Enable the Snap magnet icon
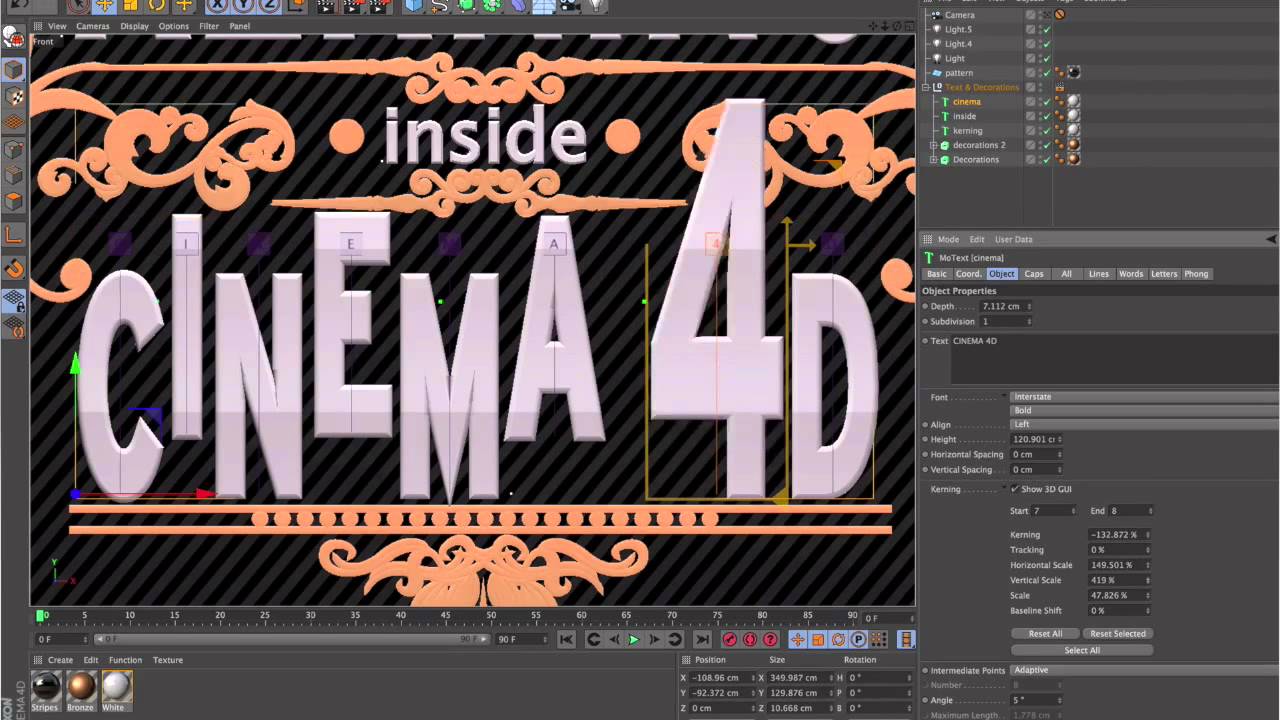This screenshot has width=1280, height=720. click(x=14, y=268)
